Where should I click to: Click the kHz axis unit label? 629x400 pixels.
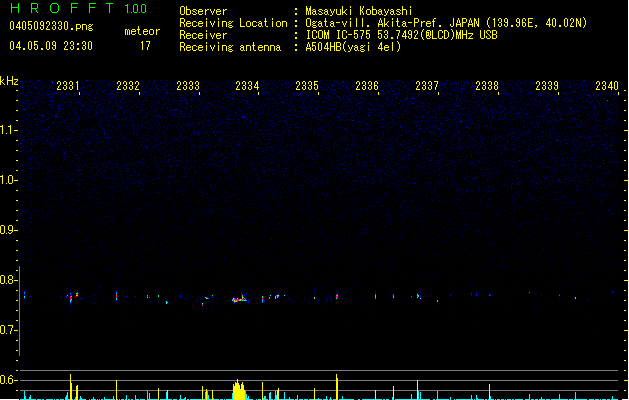(9, 81)
